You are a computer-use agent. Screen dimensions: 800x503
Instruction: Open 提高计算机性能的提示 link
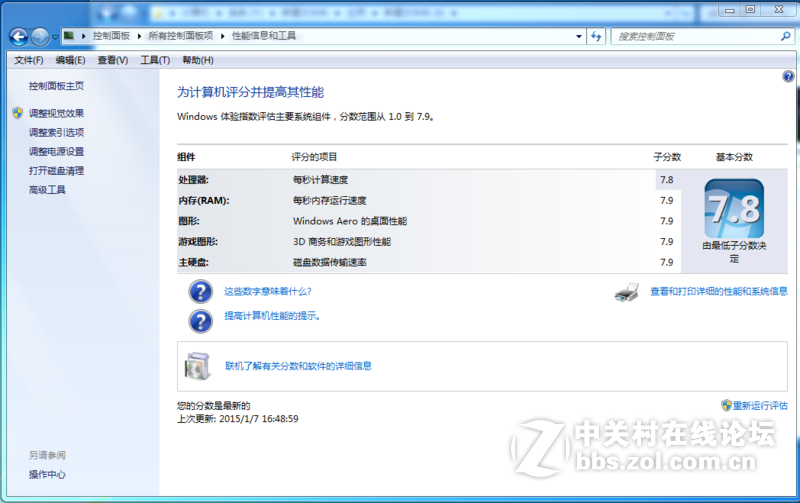click(x=272, y=316)
